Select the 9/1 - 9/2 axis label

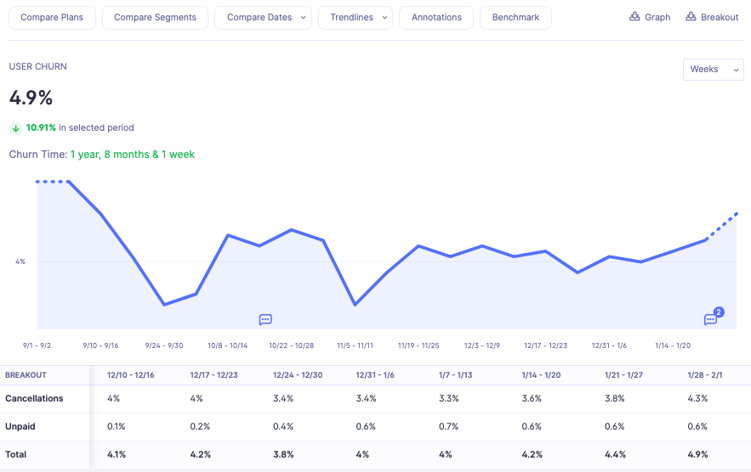[x=37, y=345]
